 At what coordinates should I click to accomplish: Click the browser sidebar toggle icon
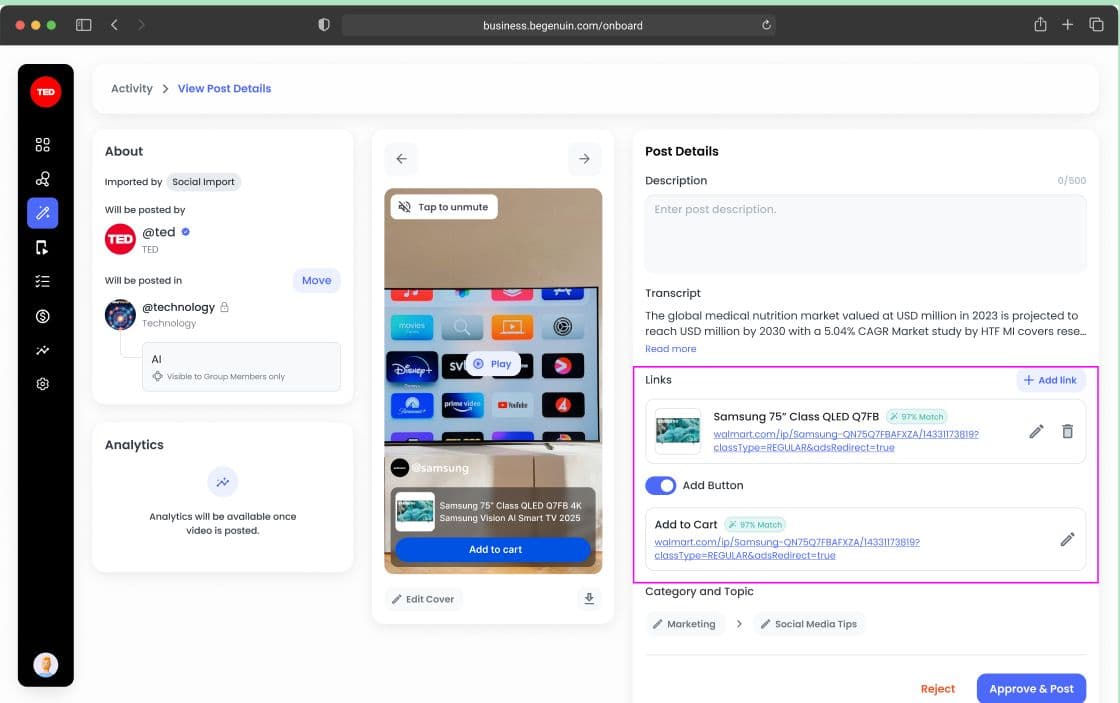pyautogui.click(x=84, y=25)
